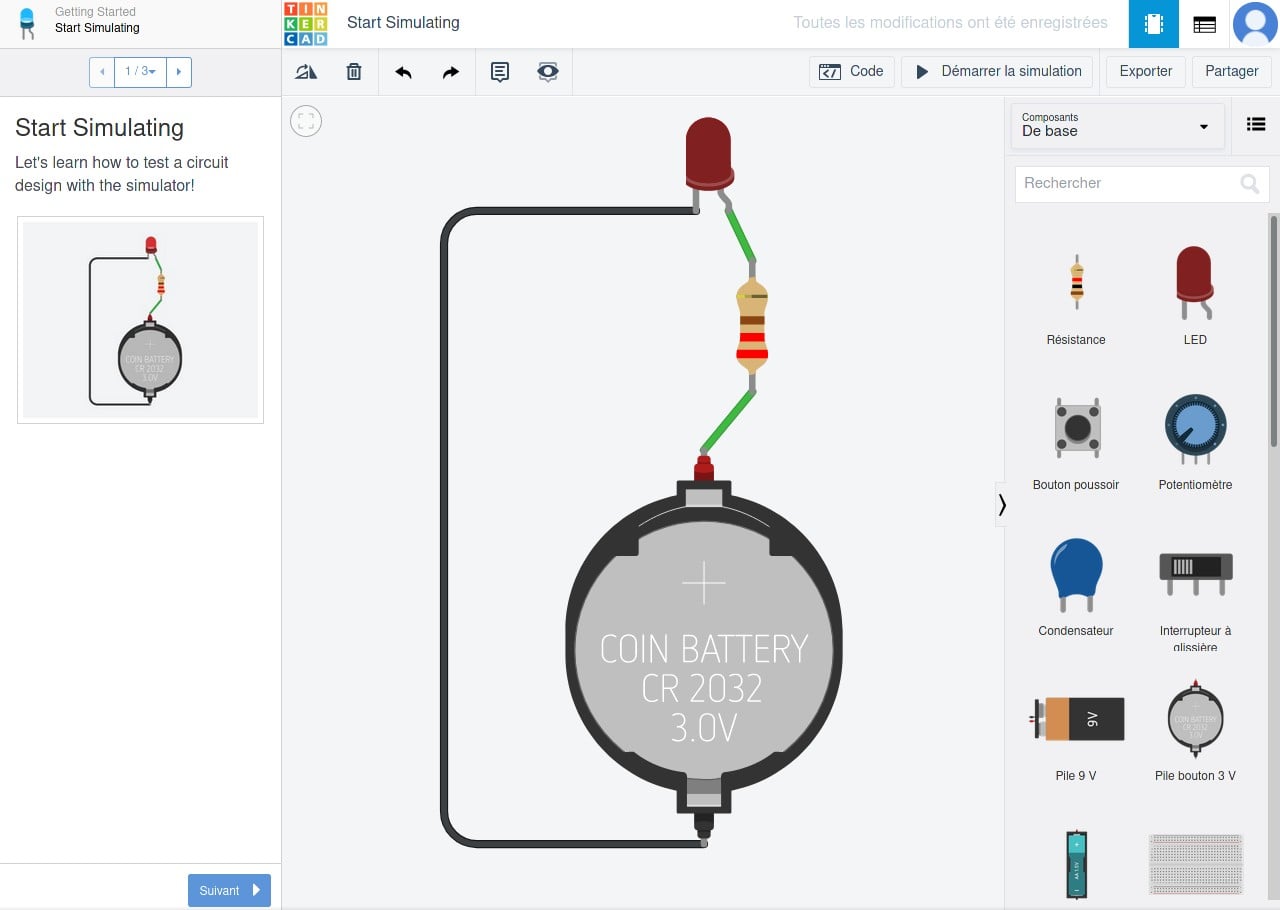Click the Rechercher search field
The height and width of the screenshot is (910, 1280).
pos(1127,184)
